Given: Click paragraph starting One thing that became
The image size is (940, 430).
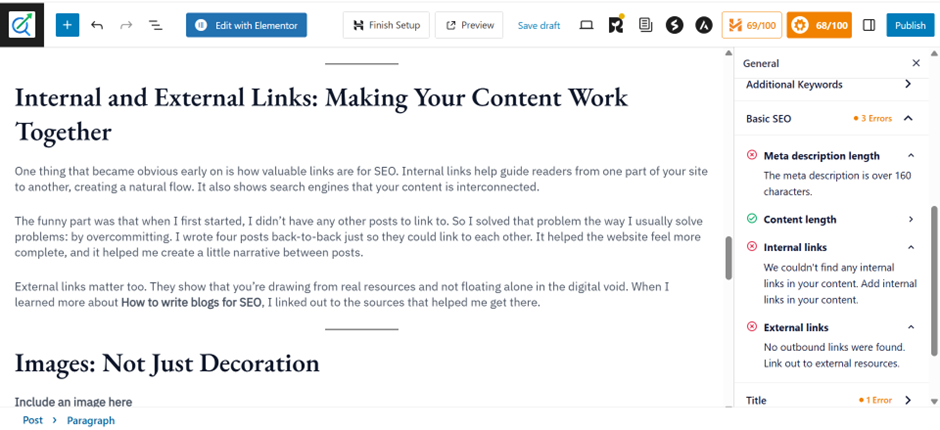Looking at the screenshot, I should click(x=361, y=179).
